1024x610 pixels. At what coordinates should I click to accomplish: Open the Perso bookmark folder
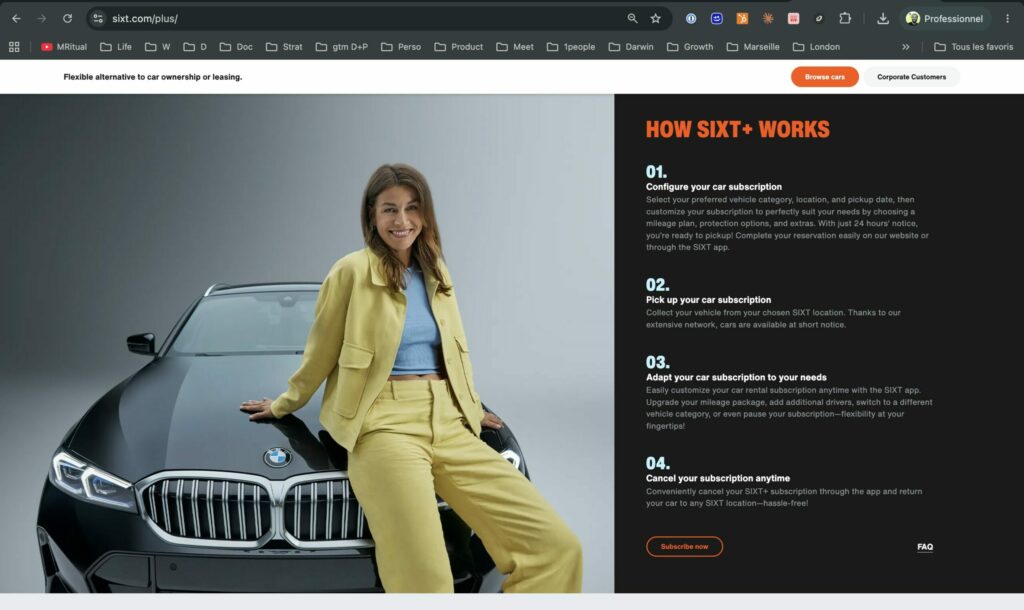(x=401, y=47)
